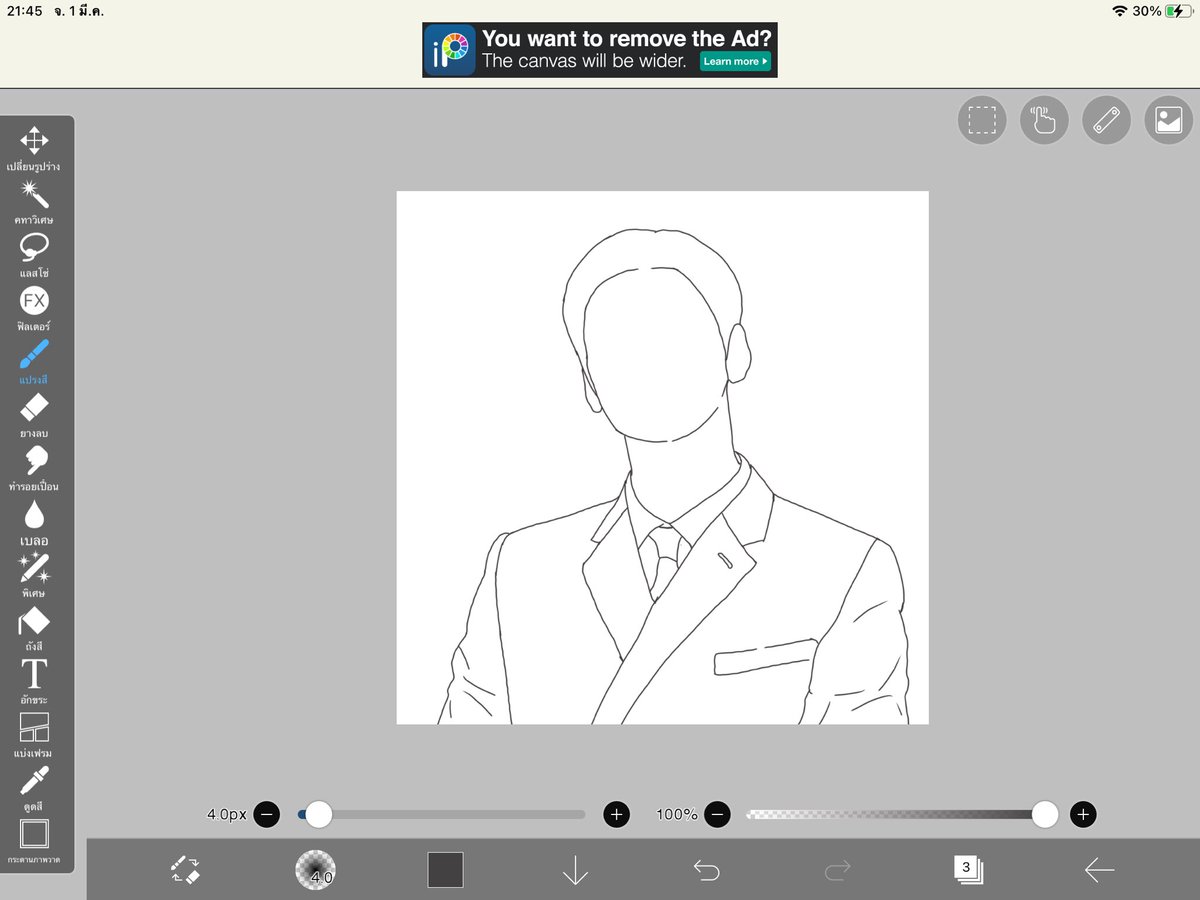
Task: Undo the last stroke
Action: [x=706, y=870]
